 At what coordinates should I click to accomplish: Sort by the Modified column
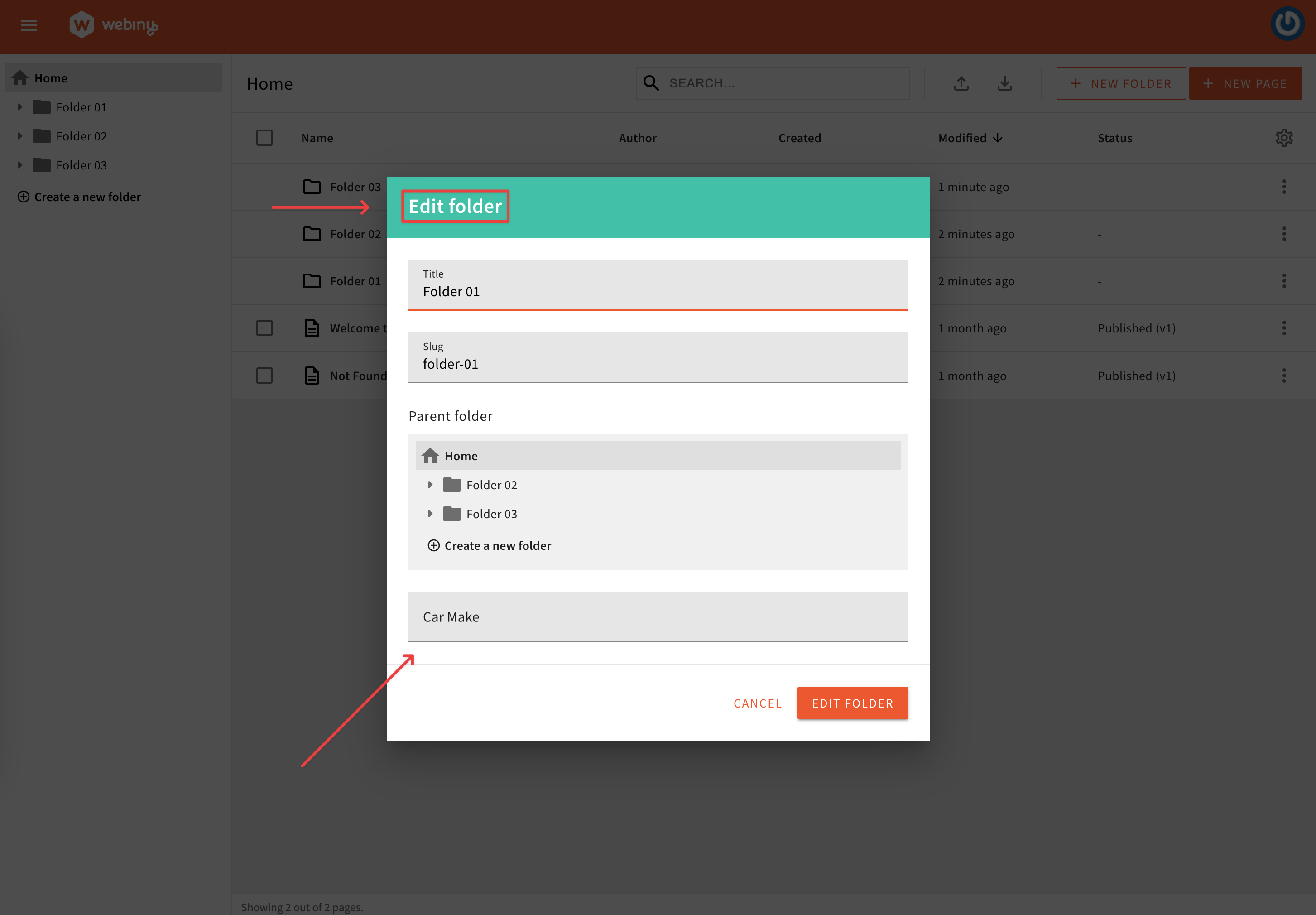(x=970, y=138)
